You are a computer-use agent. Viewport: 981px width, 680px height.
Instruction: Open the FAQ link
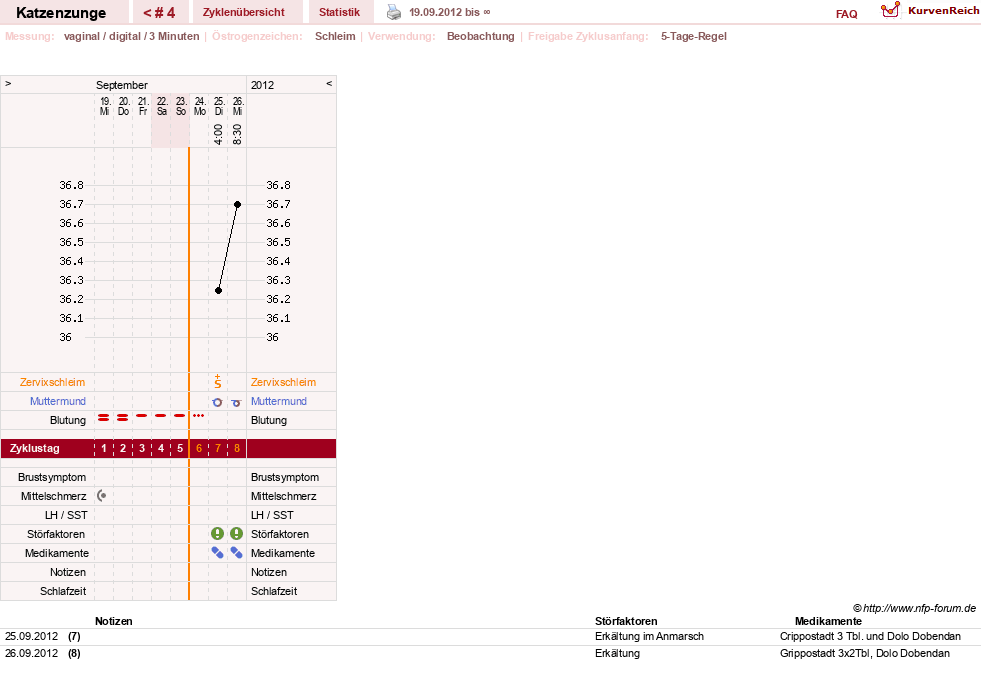tap(846, 14)
